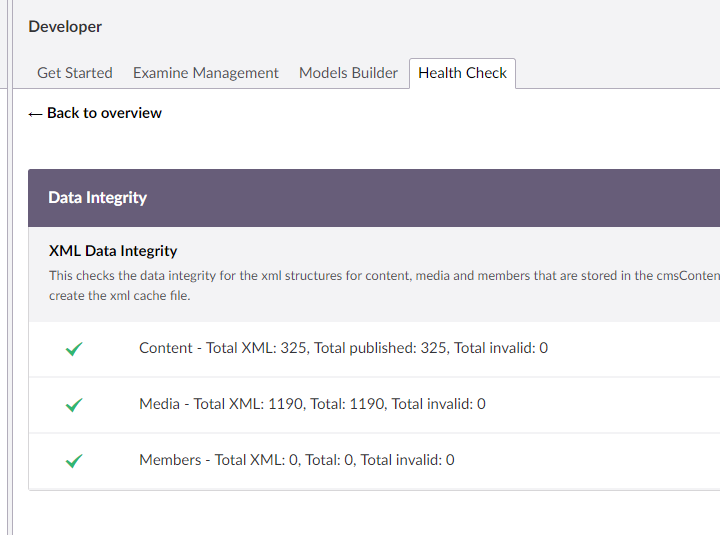The image size is (720, 535).
Task: Go to the Models Builder tab
Action: pos(348,73)
